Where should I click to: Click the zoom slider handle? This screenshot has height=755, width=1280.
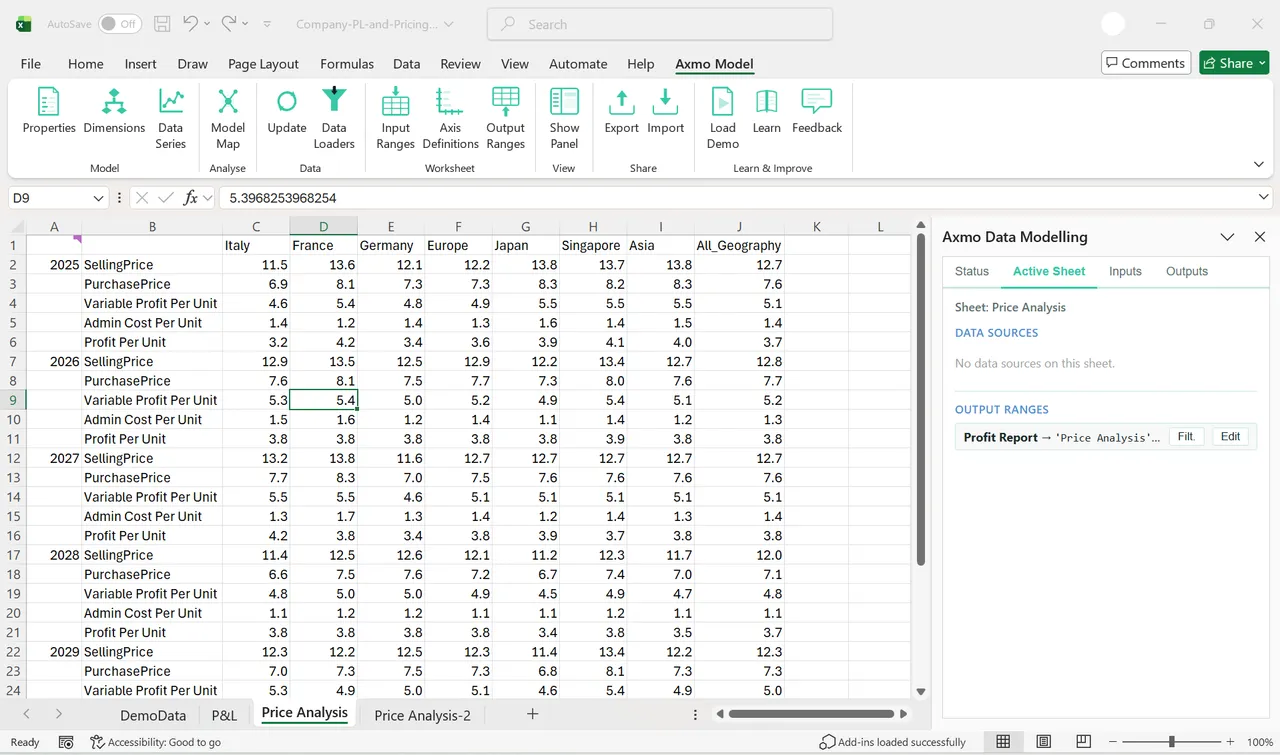pos(1171,742)
